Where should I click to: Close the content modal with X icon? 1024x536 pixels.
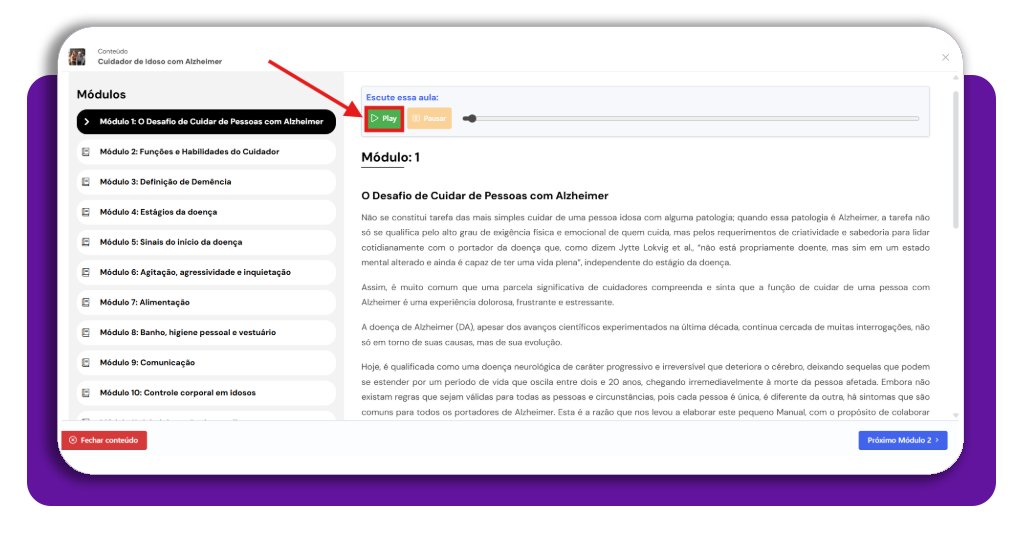[945, 57]
